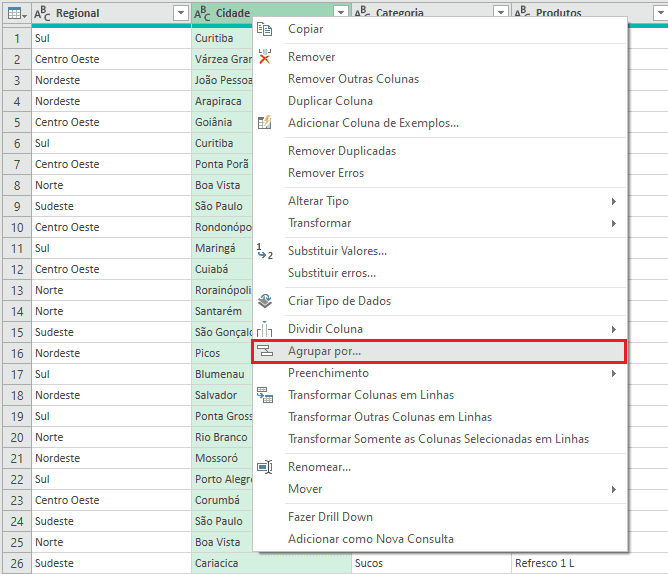This screenshot has width=668, height=574.
Task: Click the ABC type icon of Categoria column
Action: pos(363,13)
